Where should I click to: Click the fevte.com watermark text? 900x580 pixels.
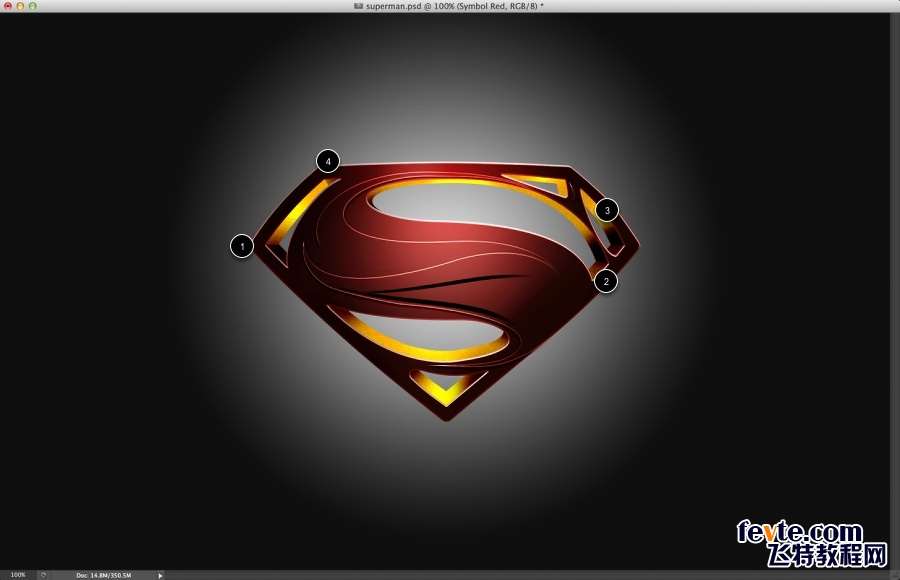click(x=799, y=532)
